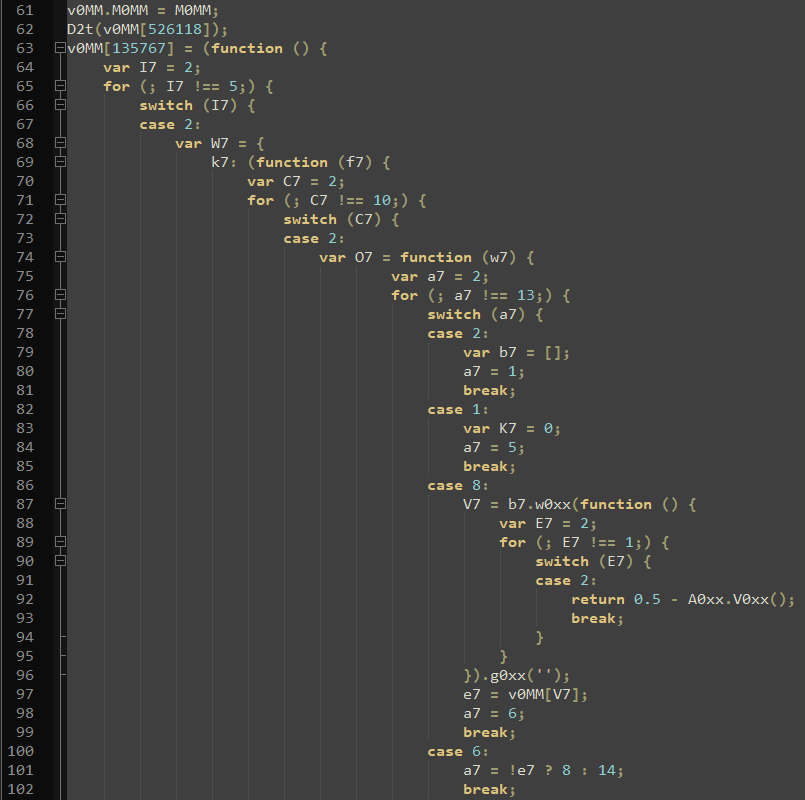
Task: Click line number 102 in the gutter
Action: tap(22, 789)
